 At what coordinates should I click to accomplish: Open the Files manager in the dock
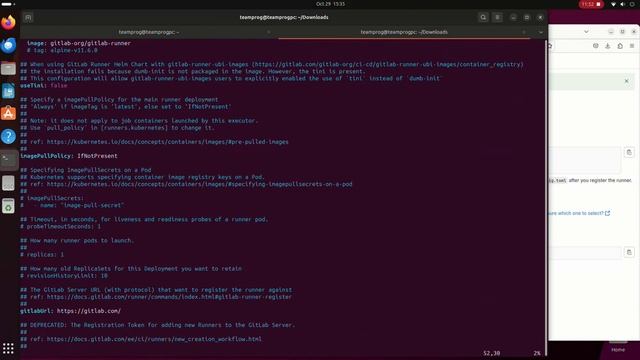(8, 68)
